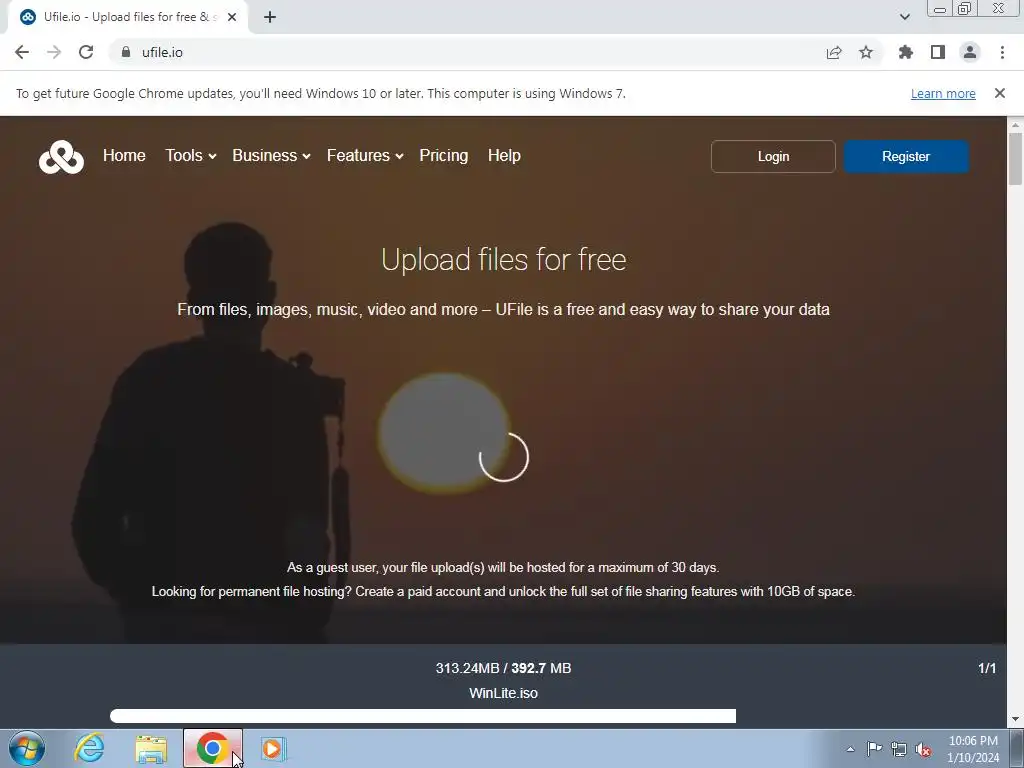Open the Extensions puzzle icon
Viewport: 1024px width, 768px height.
click(906, 52)
